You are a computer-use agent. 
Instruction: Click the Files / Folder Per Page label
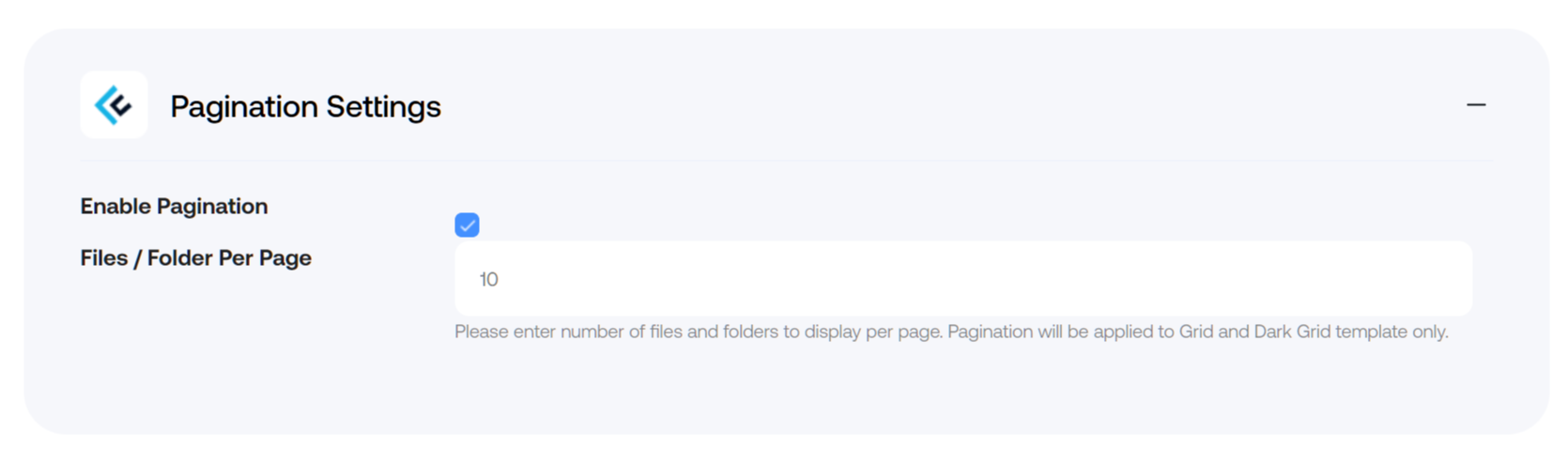tap(195, 257)
